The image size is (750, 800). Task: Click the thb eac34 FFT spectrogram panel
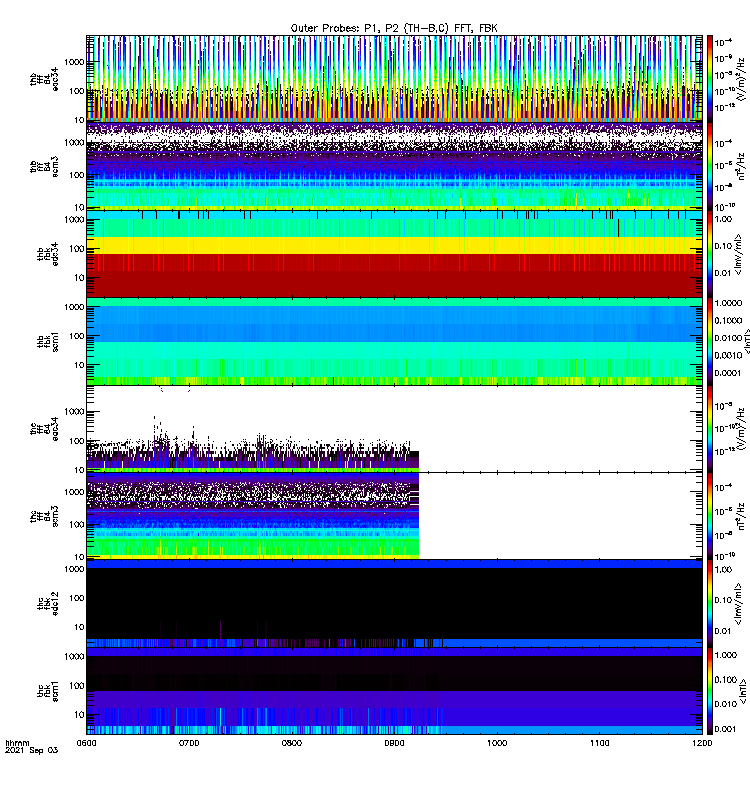pyautogui.click(x=394, y=79)
